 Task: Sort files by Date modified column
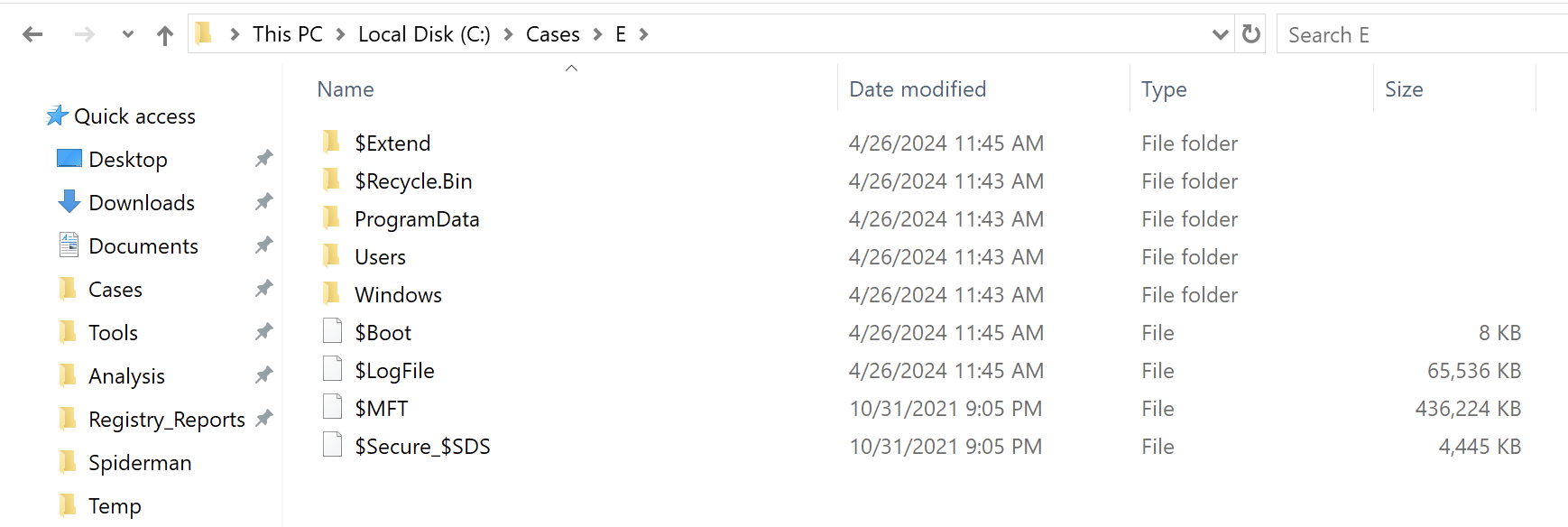coord(918,89)
